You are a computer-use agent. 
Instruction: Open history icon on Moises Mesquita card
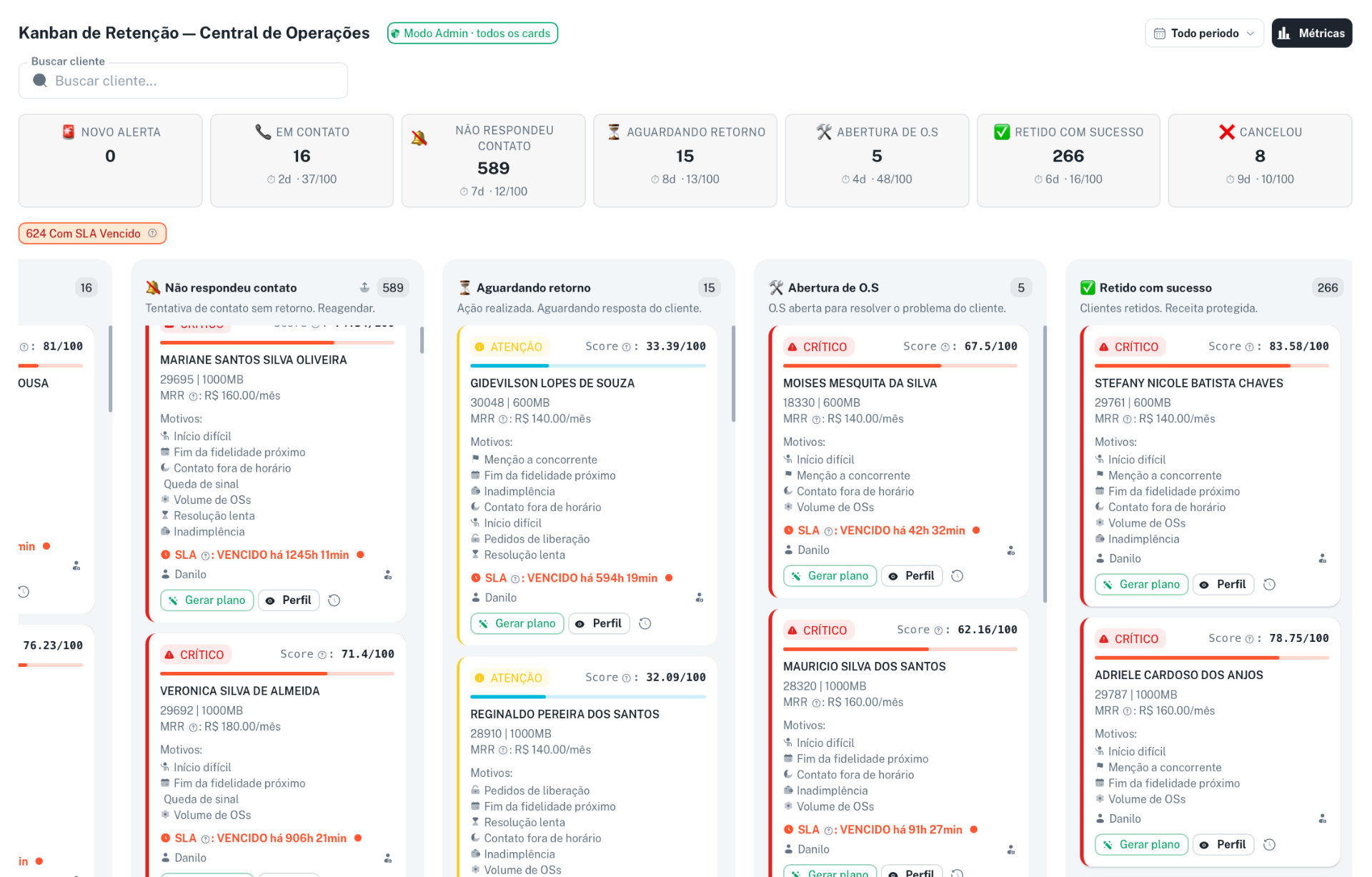tap(958, 576)
